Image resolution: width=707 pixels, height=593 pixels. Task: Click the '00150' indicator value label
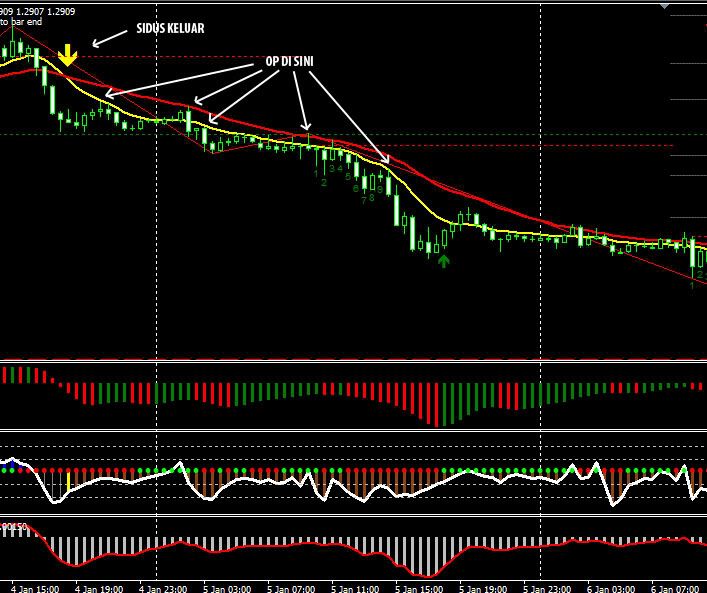14,526
